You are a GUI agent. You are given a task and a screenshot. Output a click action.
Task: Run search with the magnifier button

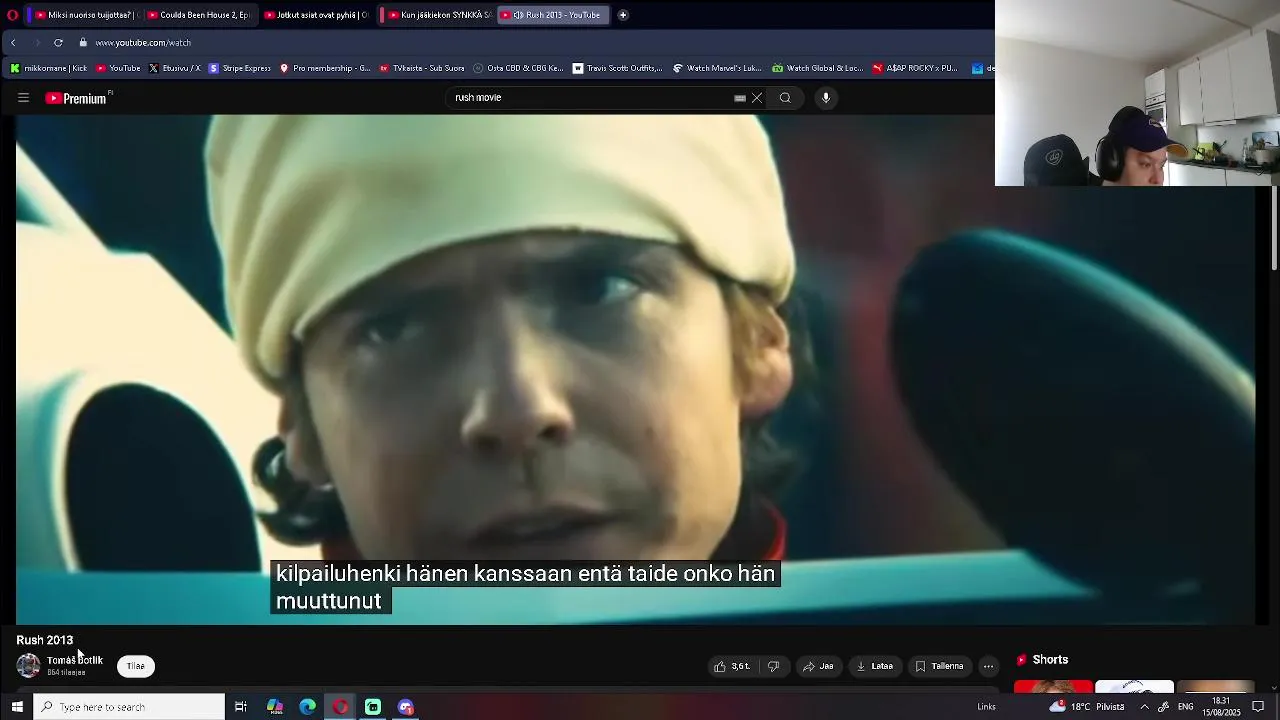(785, 98)
